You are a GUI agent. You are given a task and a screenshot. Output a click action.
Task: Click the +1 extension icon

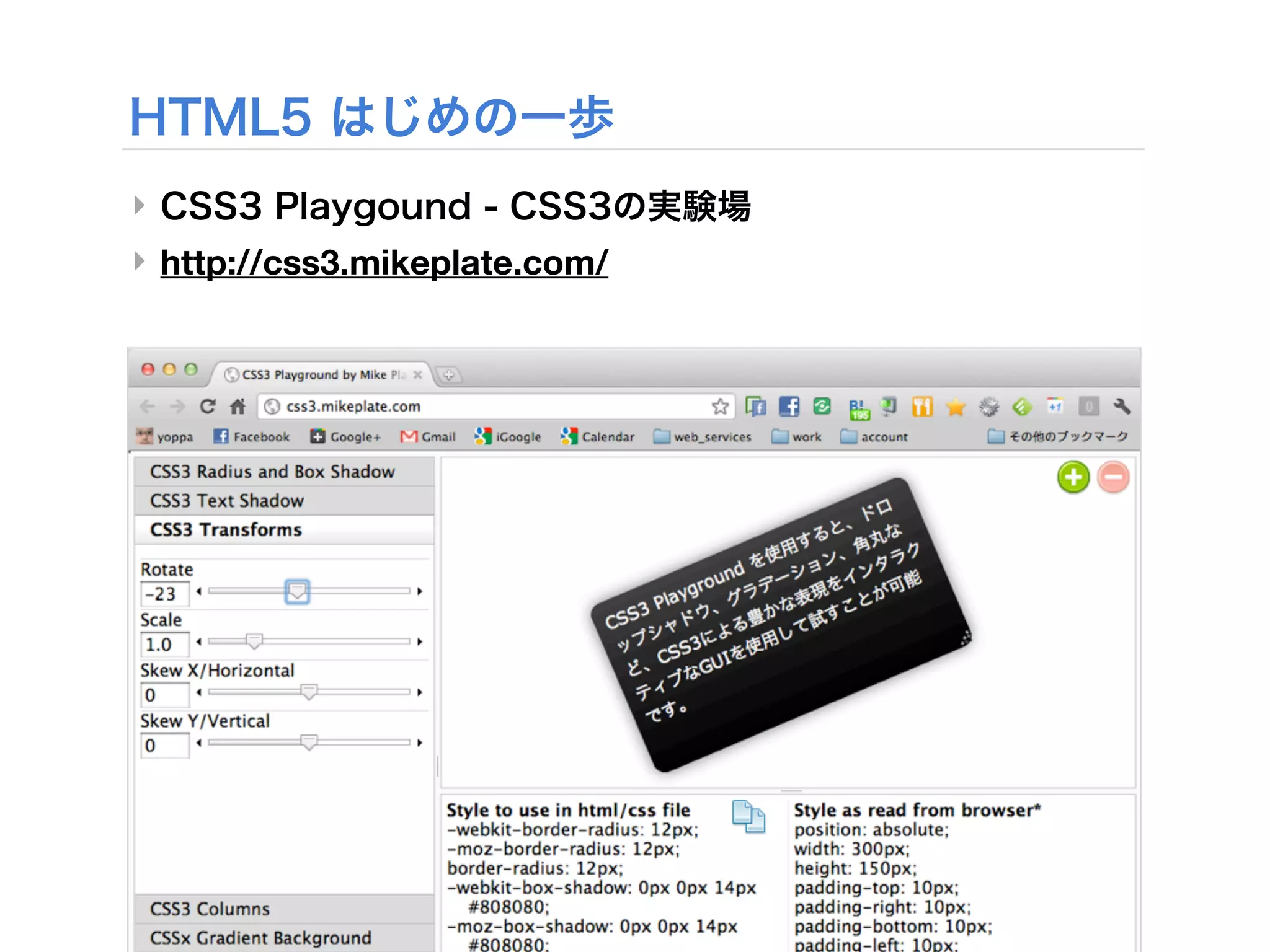(1055, 406)
